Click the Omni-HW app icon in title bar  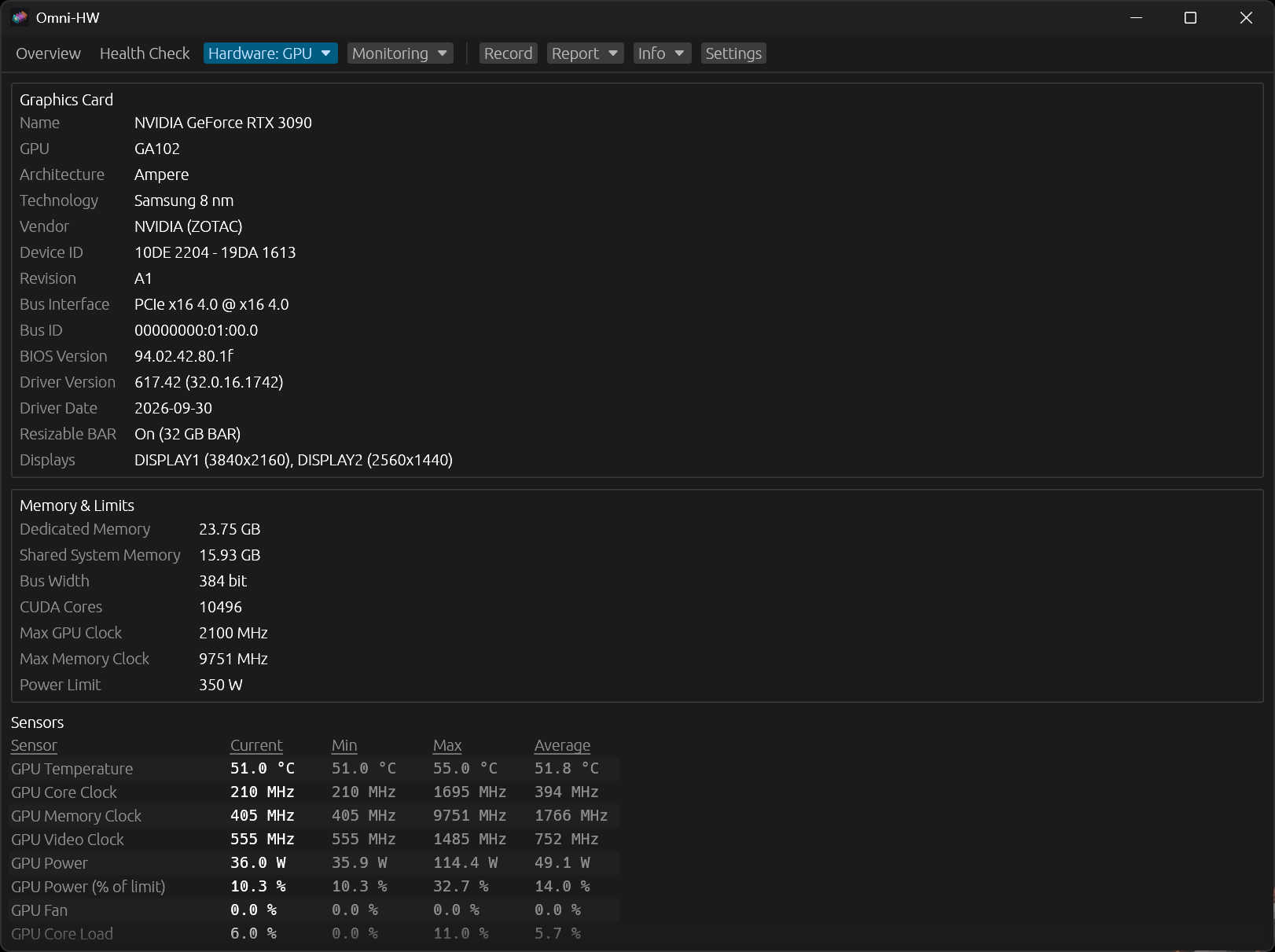pyautogui.click(x=20, y=17)
